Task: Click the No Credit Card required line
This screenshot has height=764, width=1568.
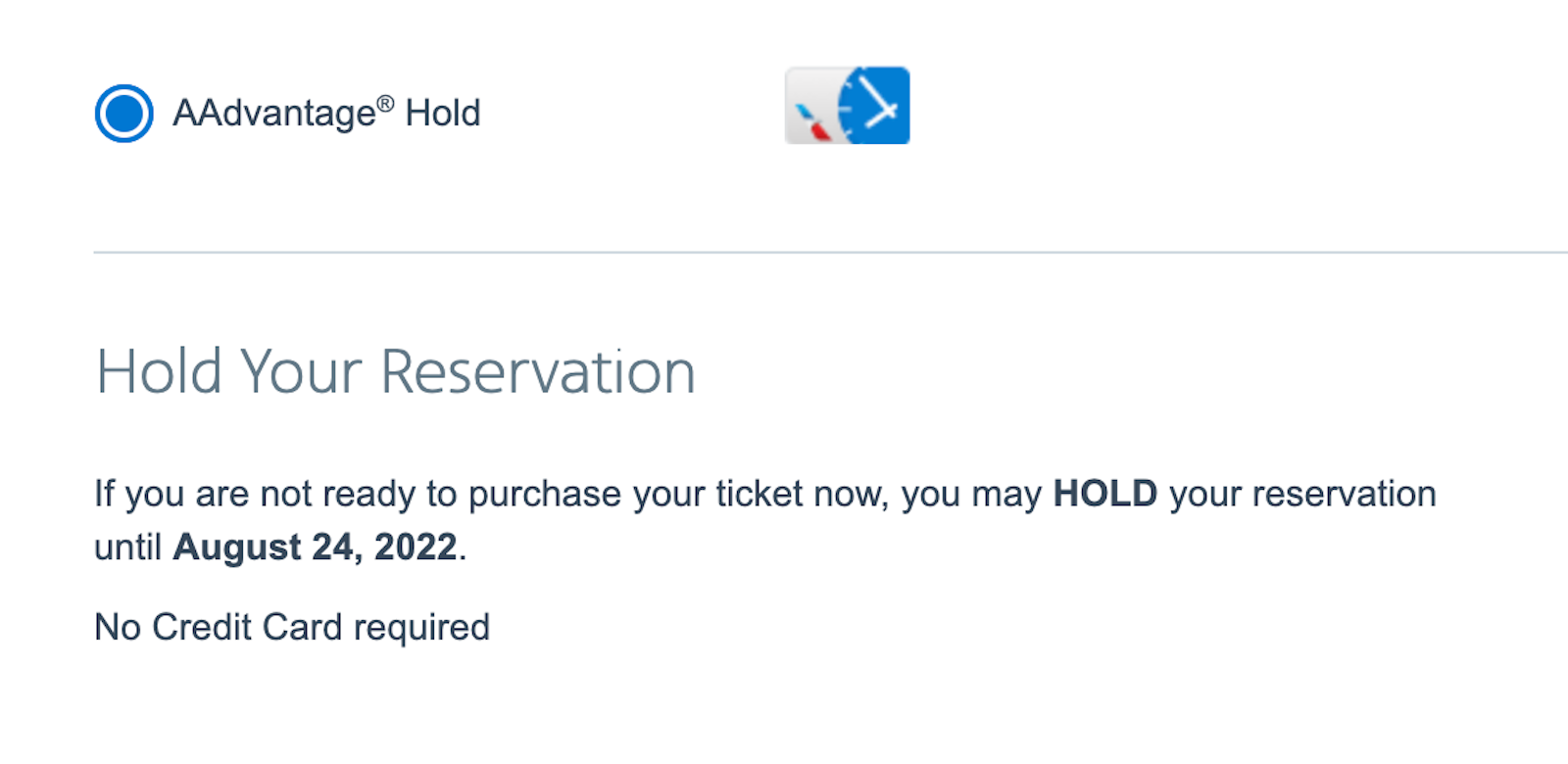Action: tap(290, 626)
